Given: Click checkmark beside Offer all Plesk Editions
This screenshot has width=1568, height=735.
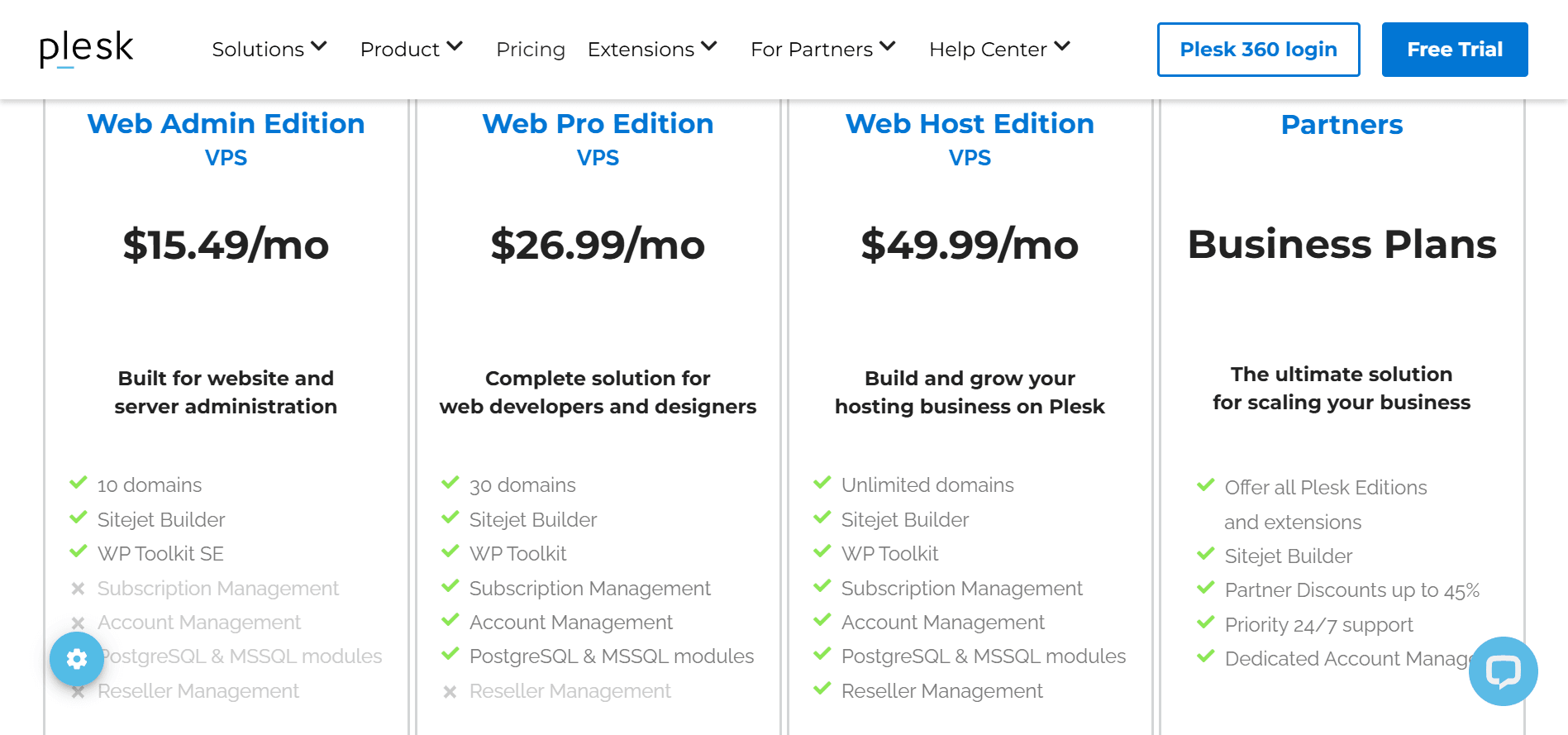Looking at the screenshot, I should click(x=1206, y=485).
